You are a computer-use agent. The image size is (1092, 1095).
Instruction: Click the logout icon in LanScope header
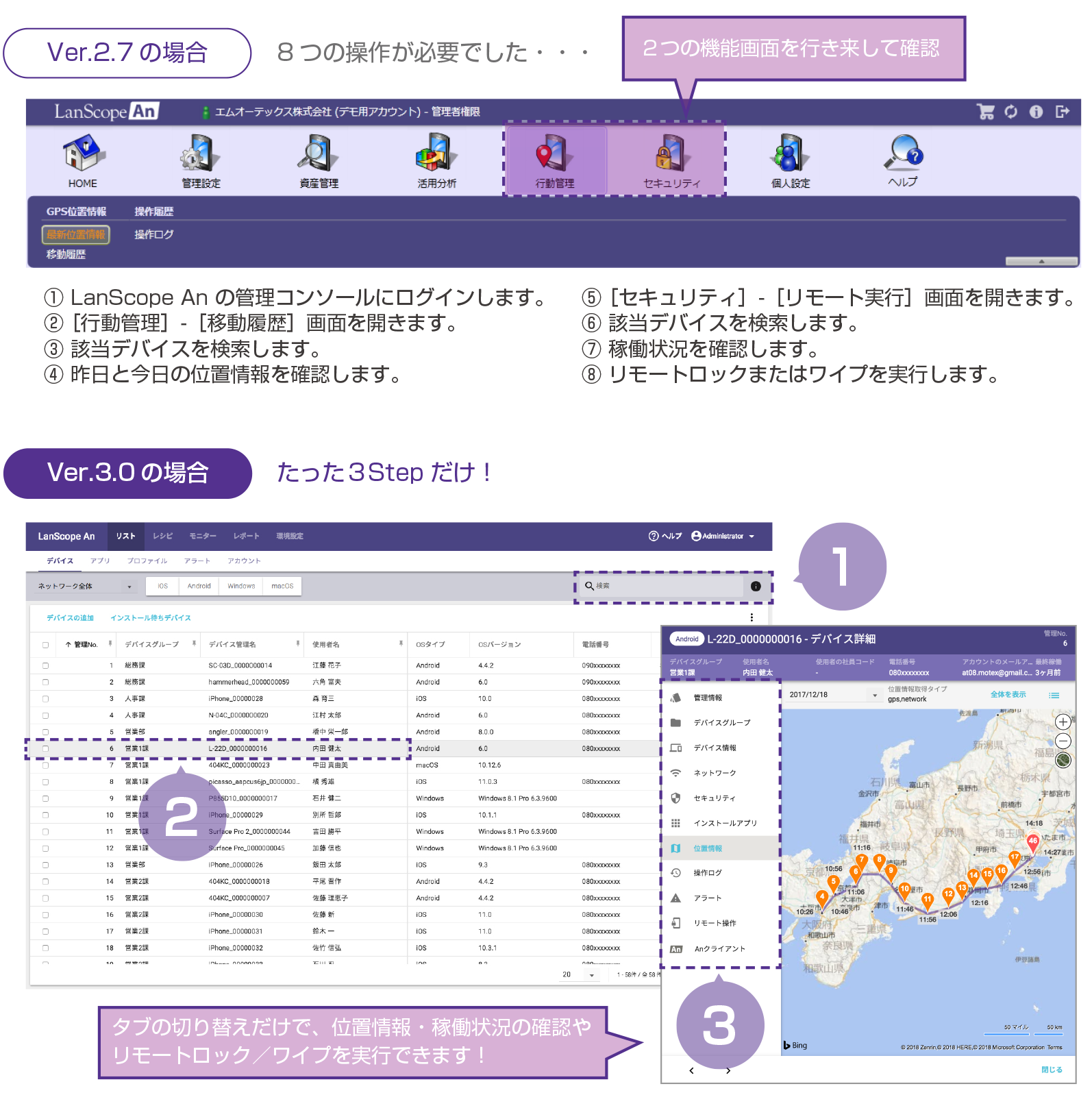(x=1062, y=112)
